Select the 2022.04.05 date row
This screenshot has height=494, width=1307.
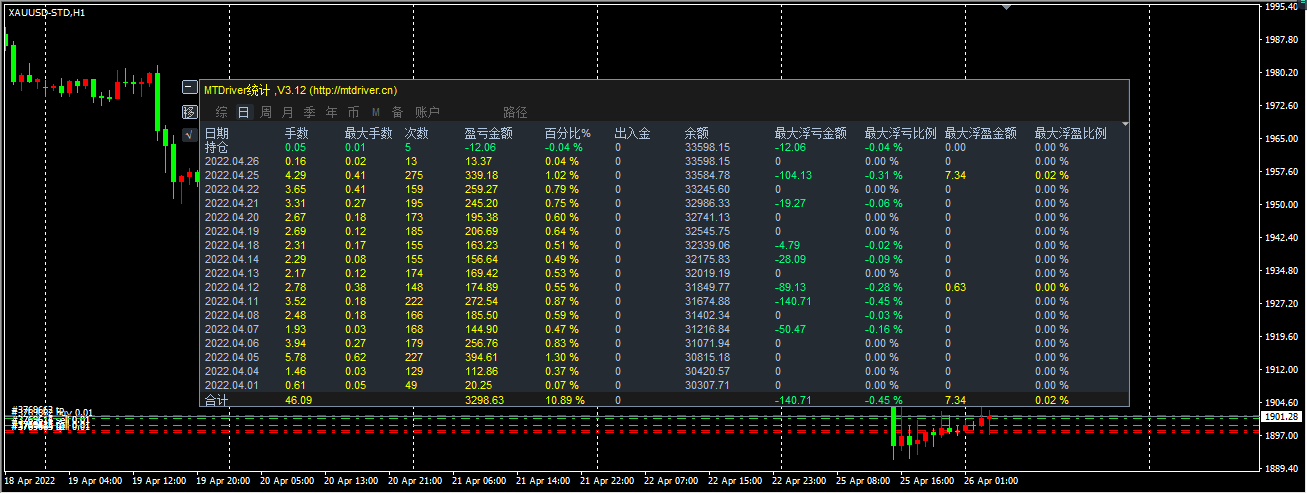pyautogui.click(x=231, y=357)
